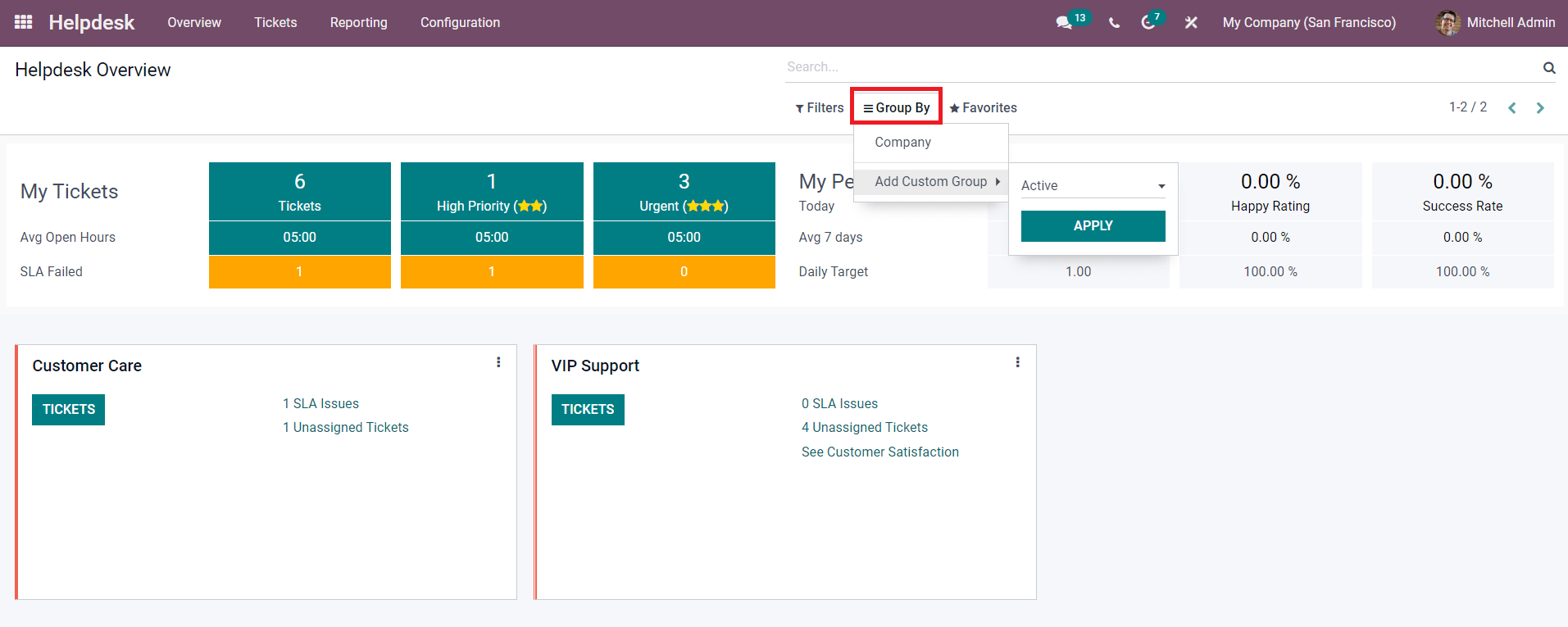Open the apps grid menu icon
The height and width of the screenshot is (627, 1568).
[x=24, y=22]
